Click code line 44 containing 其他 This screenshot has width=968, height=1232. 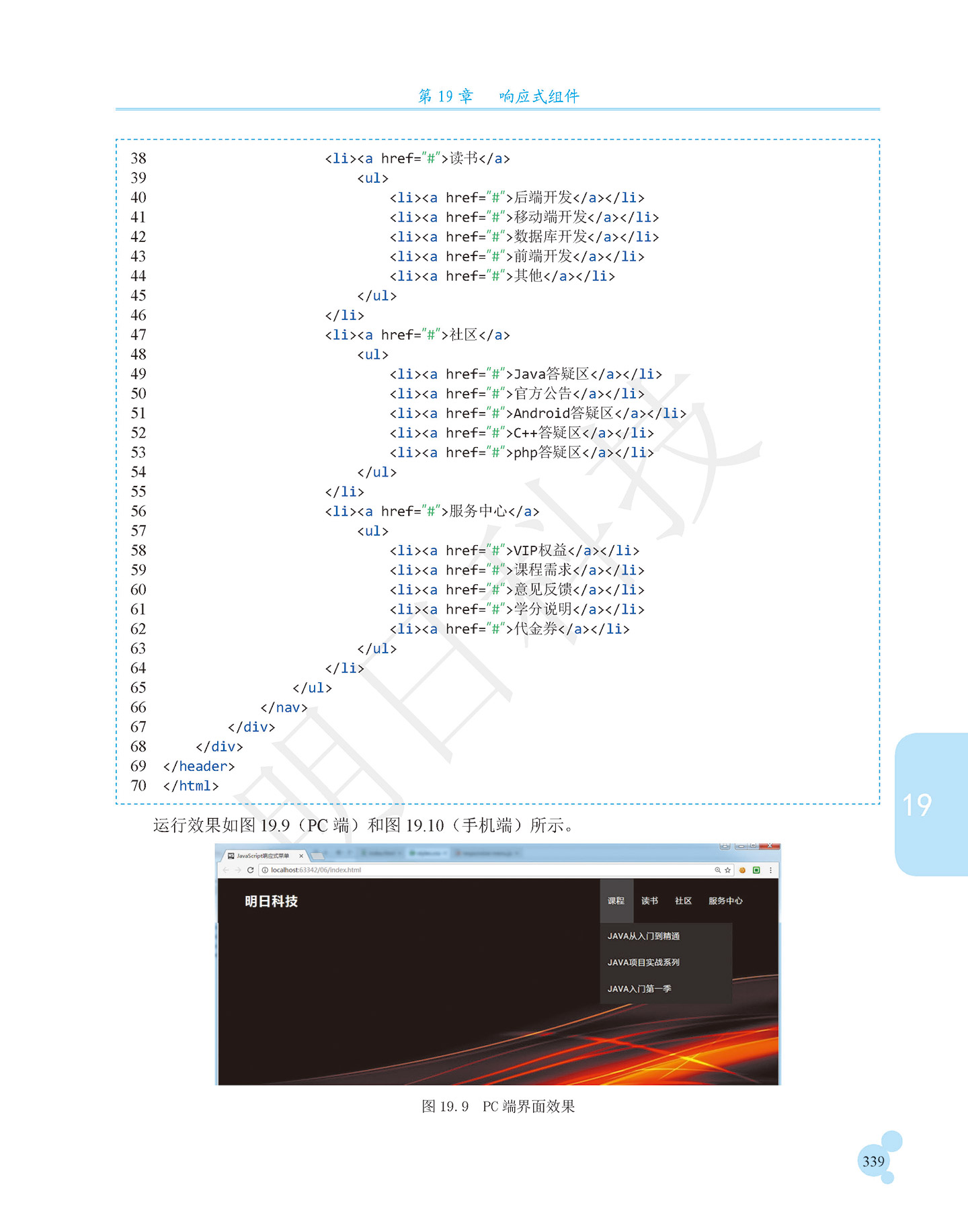click(502, 276)
